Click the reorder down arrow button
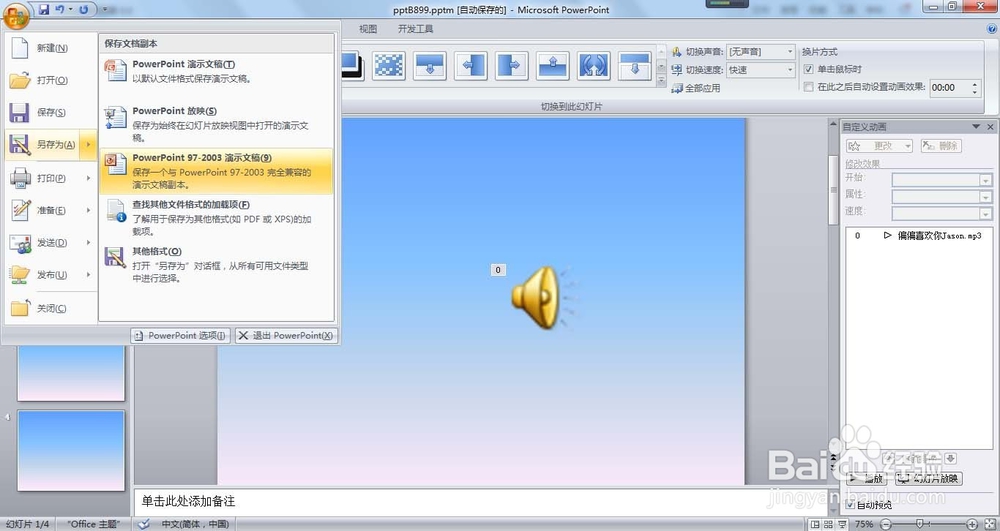1000x531 pixels. (x=950, y=459)
